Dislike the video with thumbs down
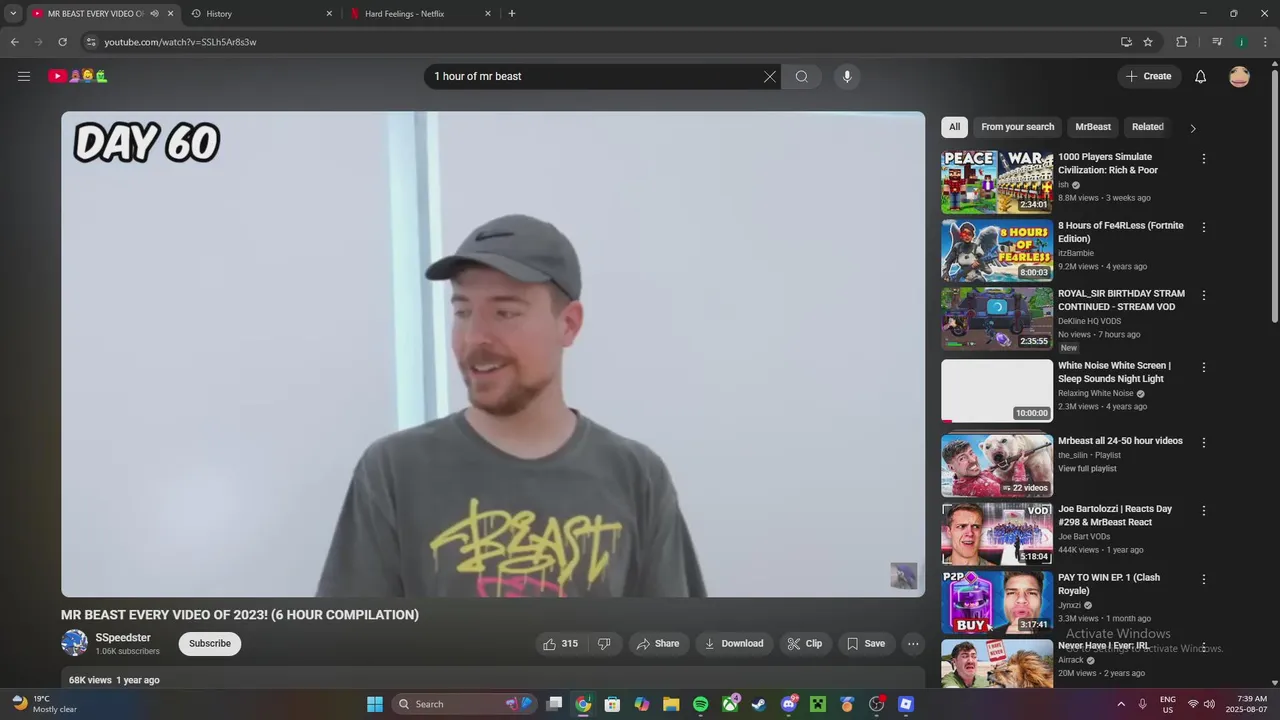Image resolution: width=1280 pixels, height=720 pixels. pyautogui.click(x=604, y=644)
